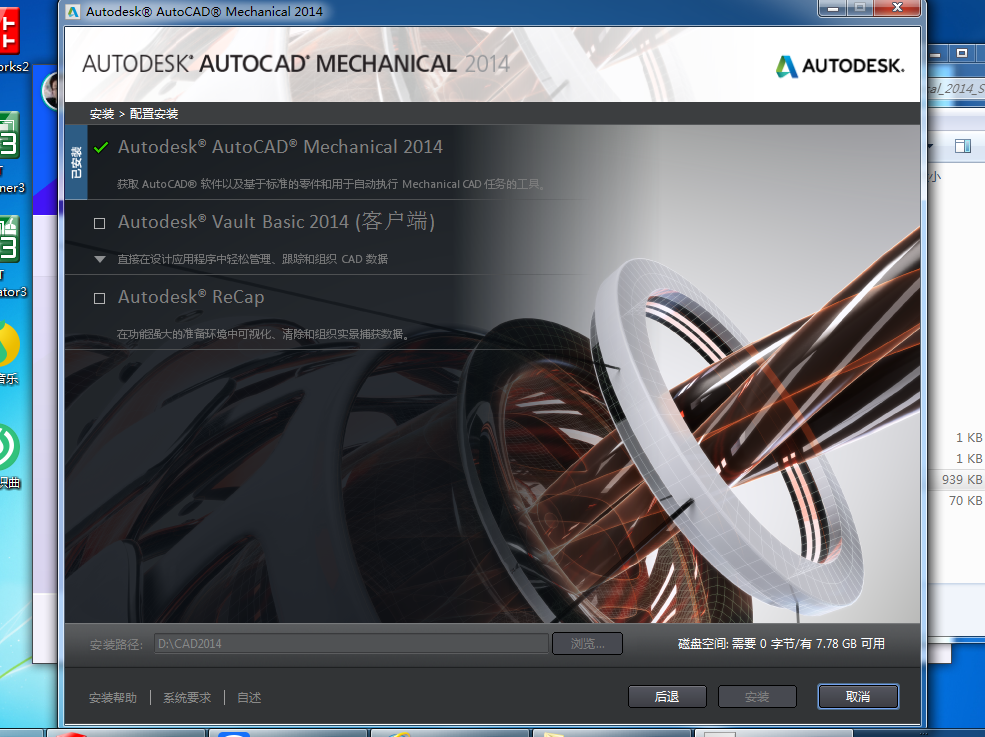Click the preview pane icon in Explorer window
Viewport: 985px width, 737px height.
pos(962,146)
